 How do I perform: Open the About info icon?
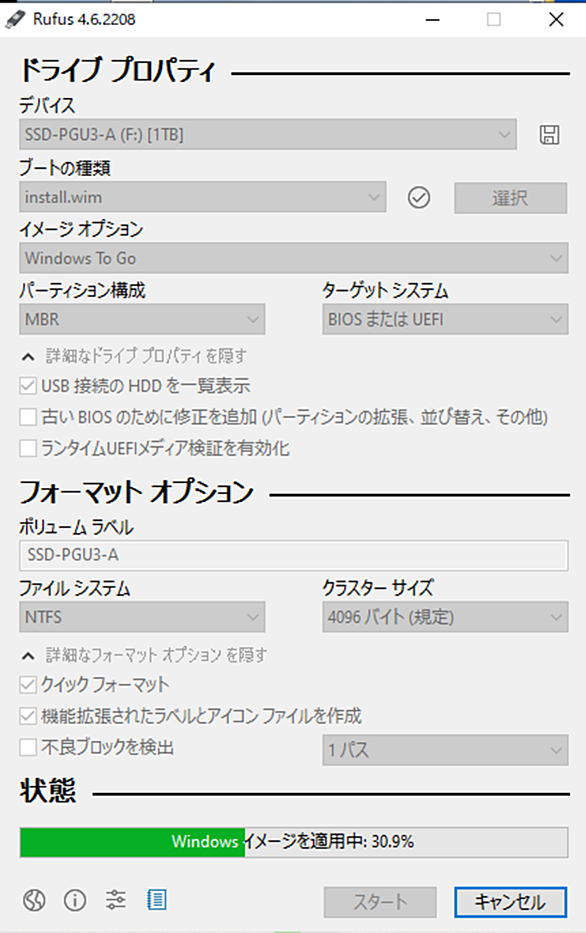[75, 900]
